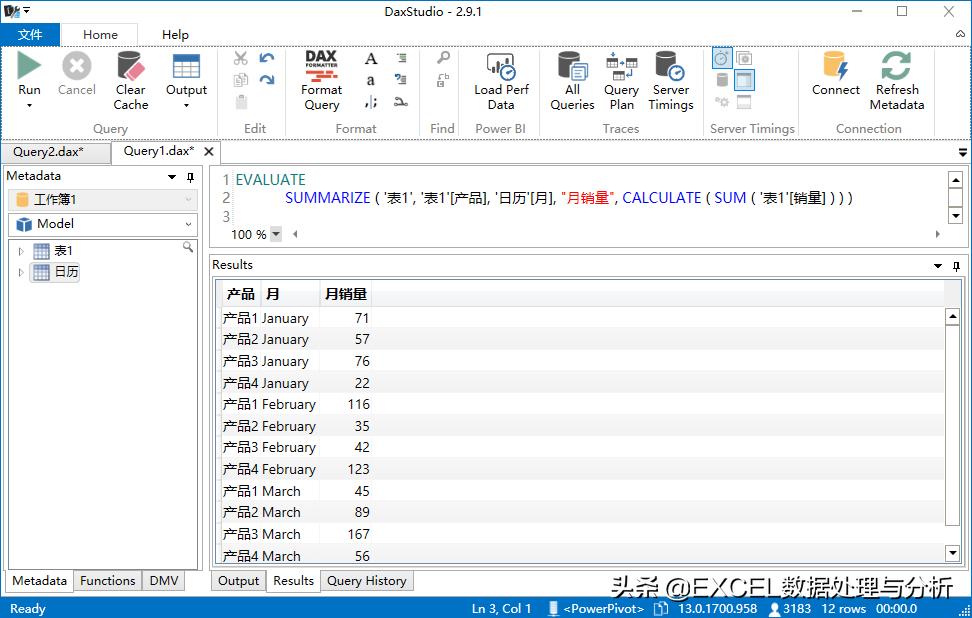Toggle the gears option in Server Timings
The height and width of the screenshot is (618, 972).
[x=722, y=102]
